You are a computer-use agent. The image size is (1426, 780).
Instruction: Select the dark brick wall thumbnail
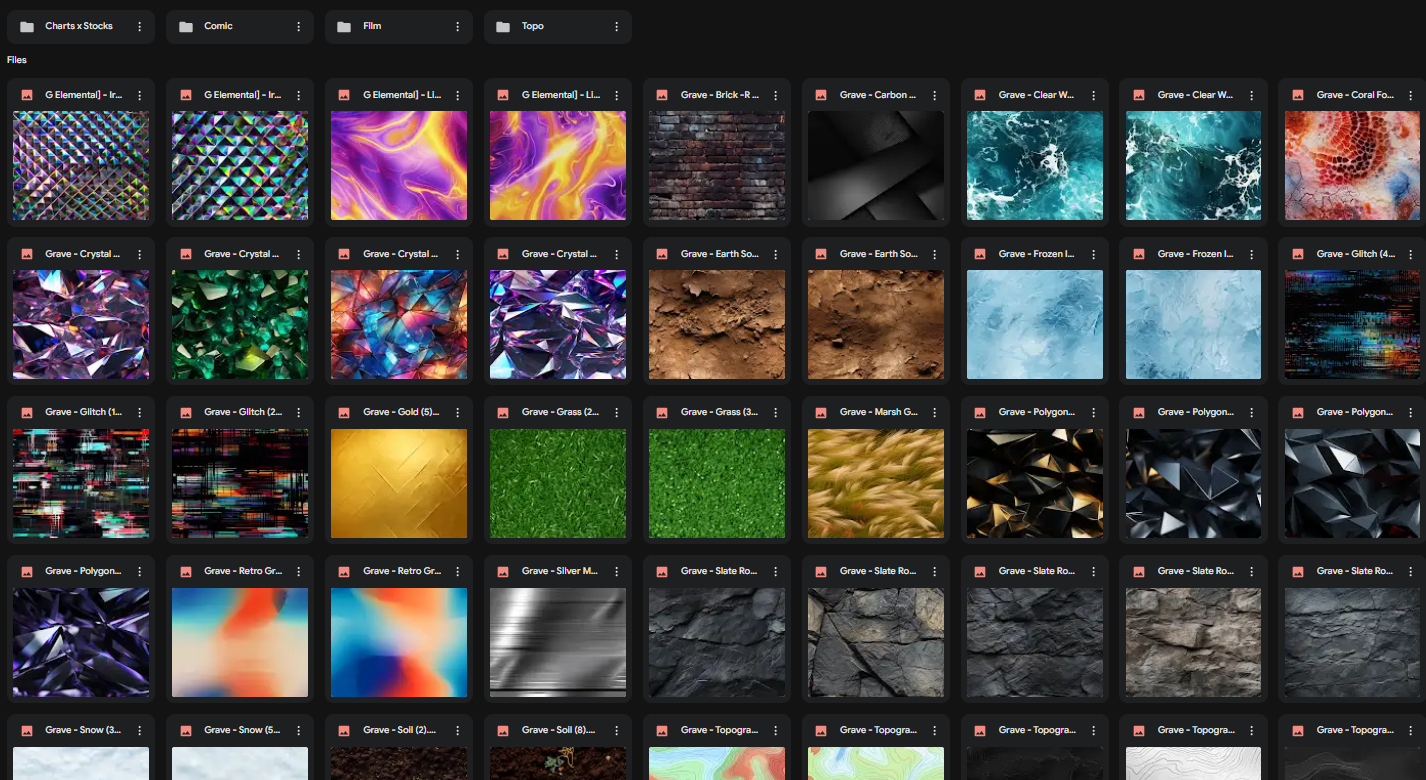tap(716, 165)
